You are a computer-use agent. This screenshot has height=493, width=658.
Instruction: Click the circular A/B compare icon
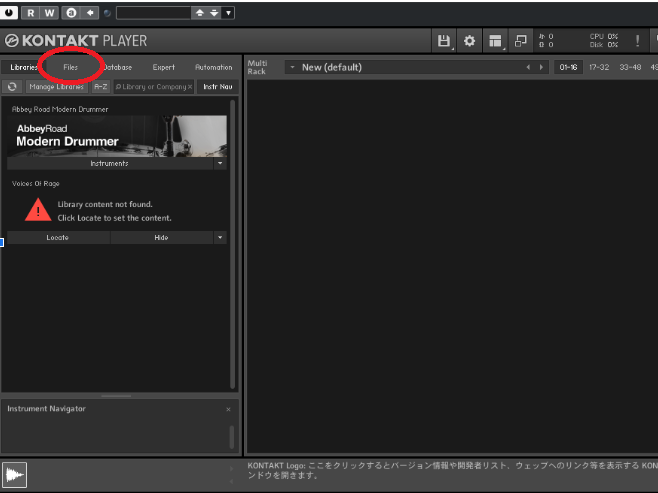coord(71,13)
